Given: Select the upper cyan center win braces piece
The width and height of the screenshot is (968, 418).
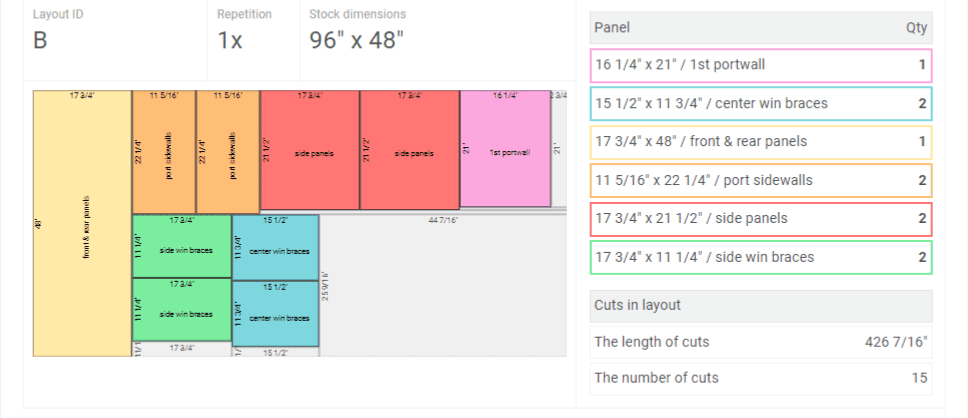Looking at the screenshot, I should (x=276, y=246).
